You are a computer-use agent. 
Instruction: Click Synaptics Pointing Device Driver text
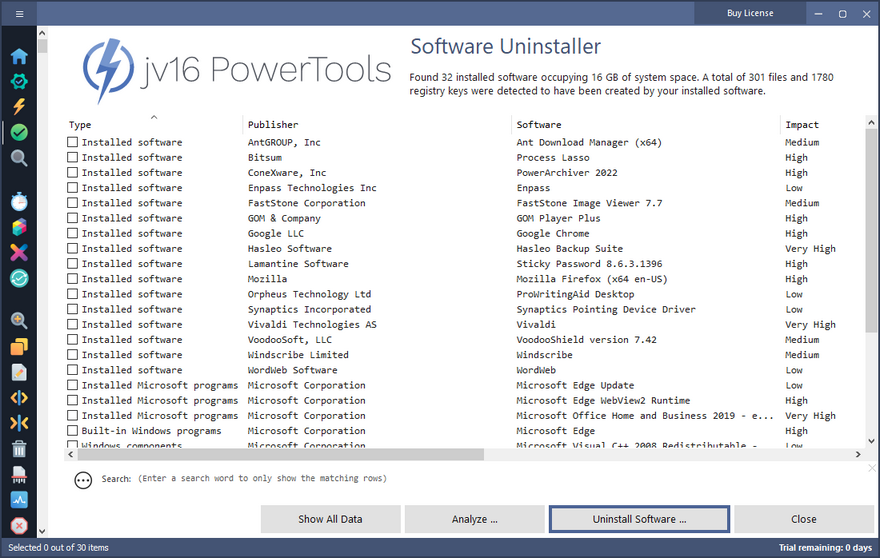[606, 309]
